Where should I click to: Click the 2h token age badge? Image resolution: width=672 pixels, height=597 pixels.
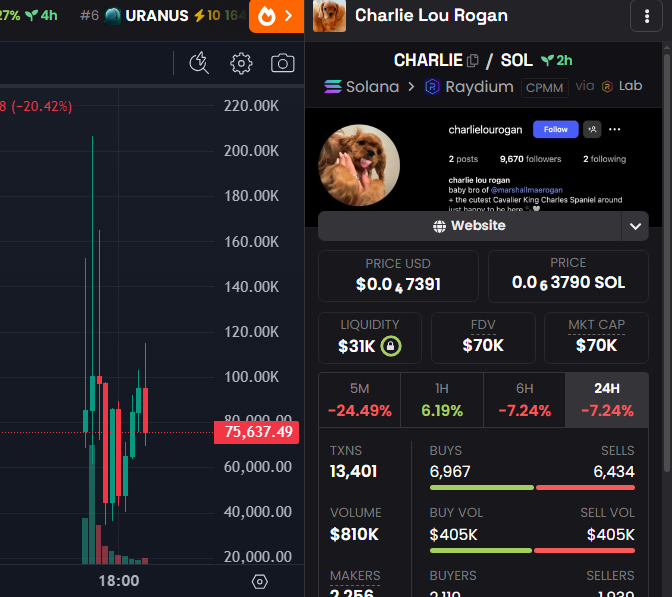(557, 60)
